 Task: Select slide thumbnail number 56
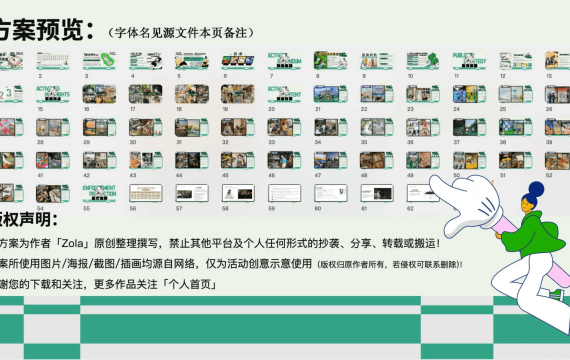(145, 193)
